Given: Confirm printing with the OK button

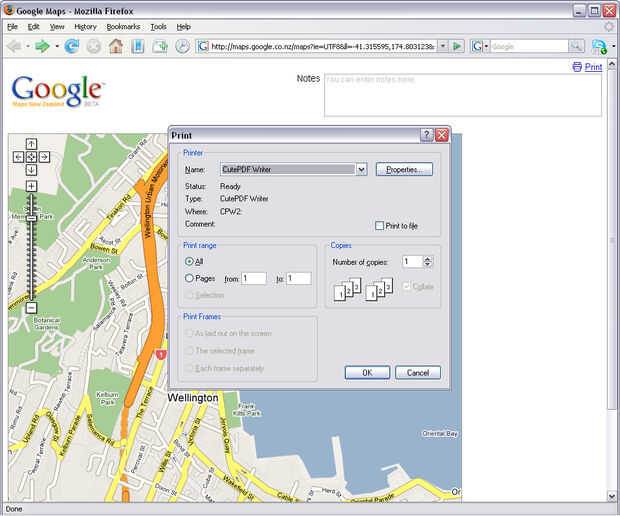Looking at the screenshot, I should pyautogui.click(x=367, y=372).
